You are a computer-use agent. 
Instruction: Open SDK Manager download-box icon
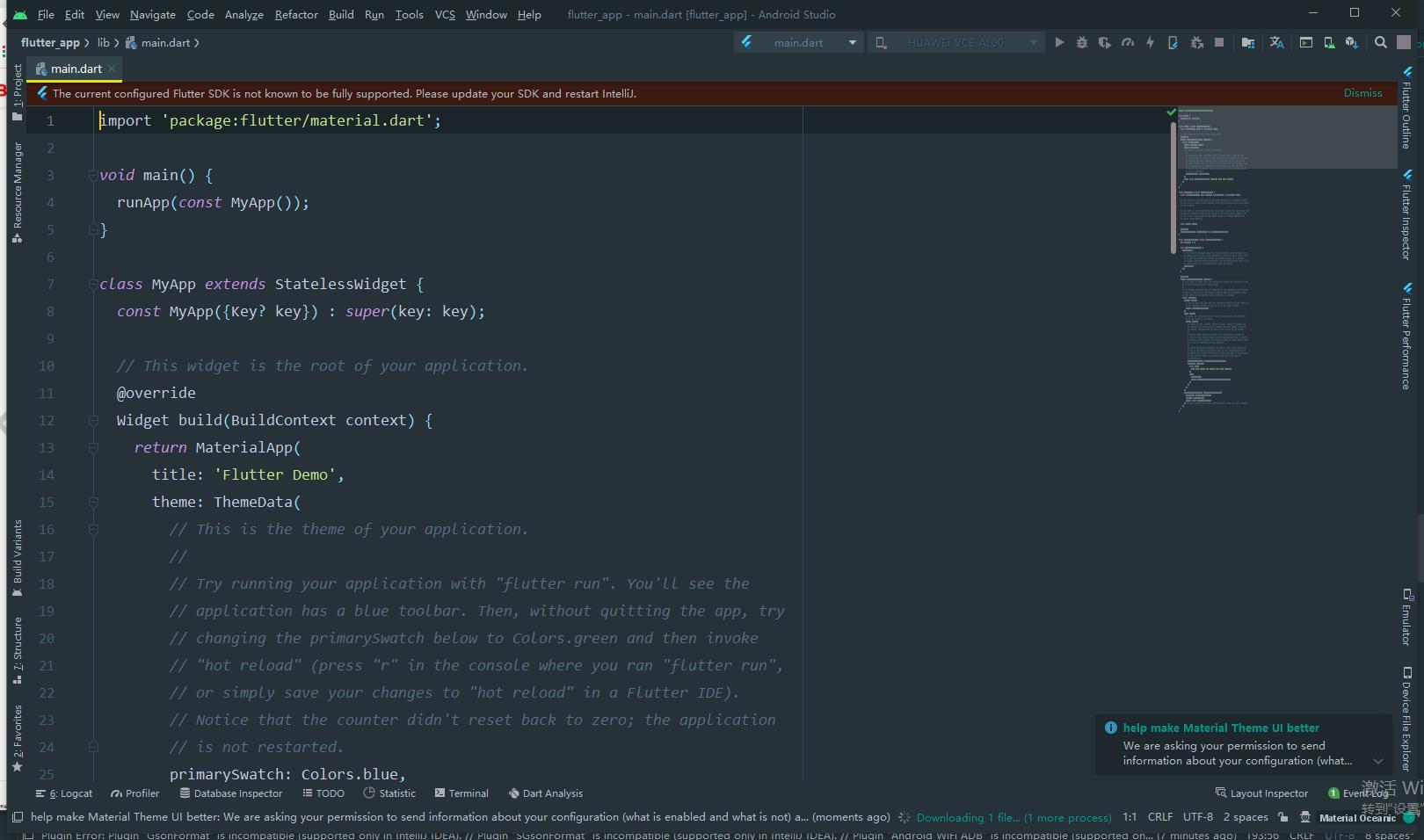1352,42
